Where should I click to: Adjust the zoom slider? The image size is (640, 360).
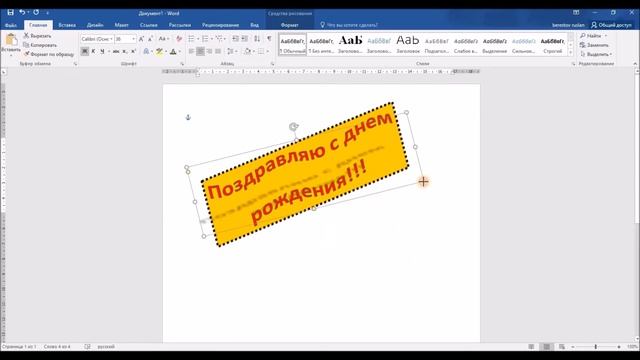tap(596, 347)
